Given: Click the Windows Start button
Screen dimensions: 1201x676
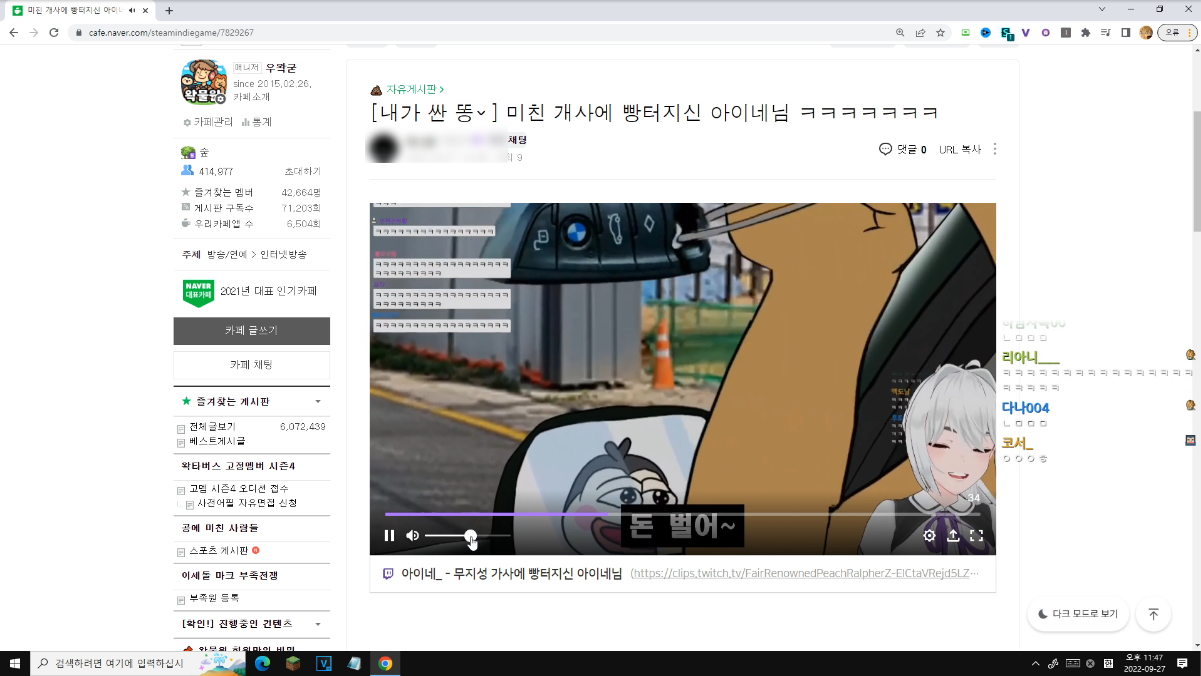Looking at the screenshot, I should point(15,663).
